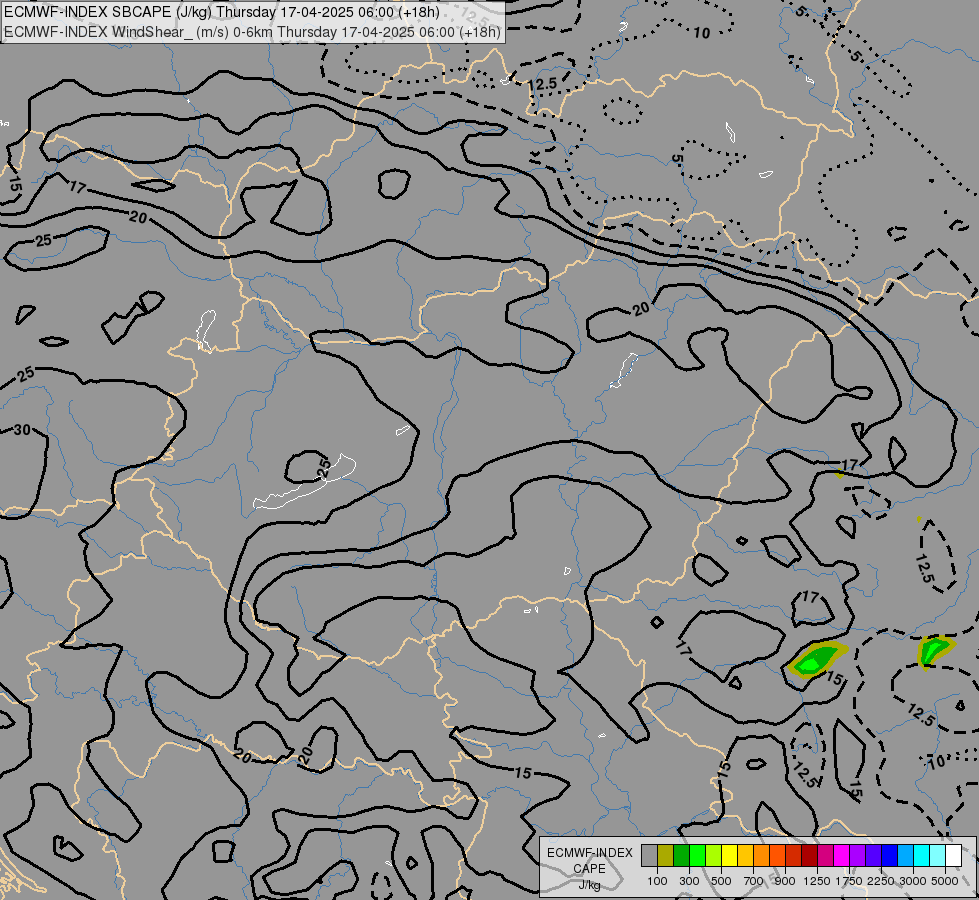Image resolution: width=979 pixels, height=900 pixels.
Task: Pick the purple swatch right of 1750
Action: coord(857,855)
